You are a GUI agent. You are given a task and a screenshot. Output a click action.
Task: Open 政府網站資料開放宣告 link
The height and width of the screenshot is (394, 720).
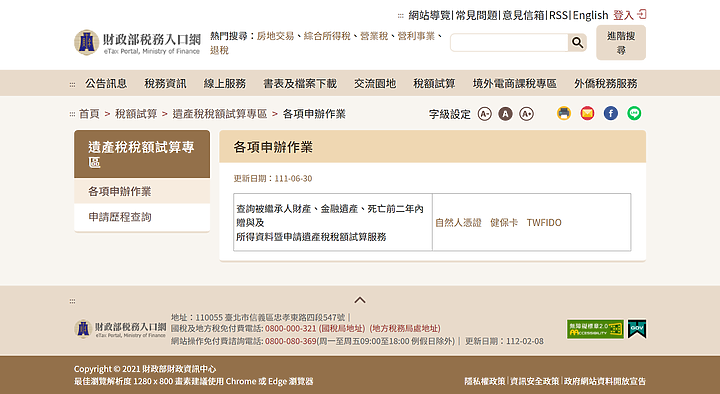point(605,381)
